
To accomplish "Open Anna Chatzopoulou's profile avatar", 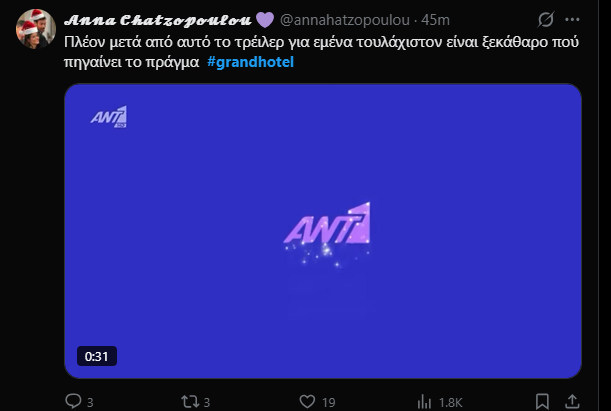I will pyautogui.click(x=35, y=28).
